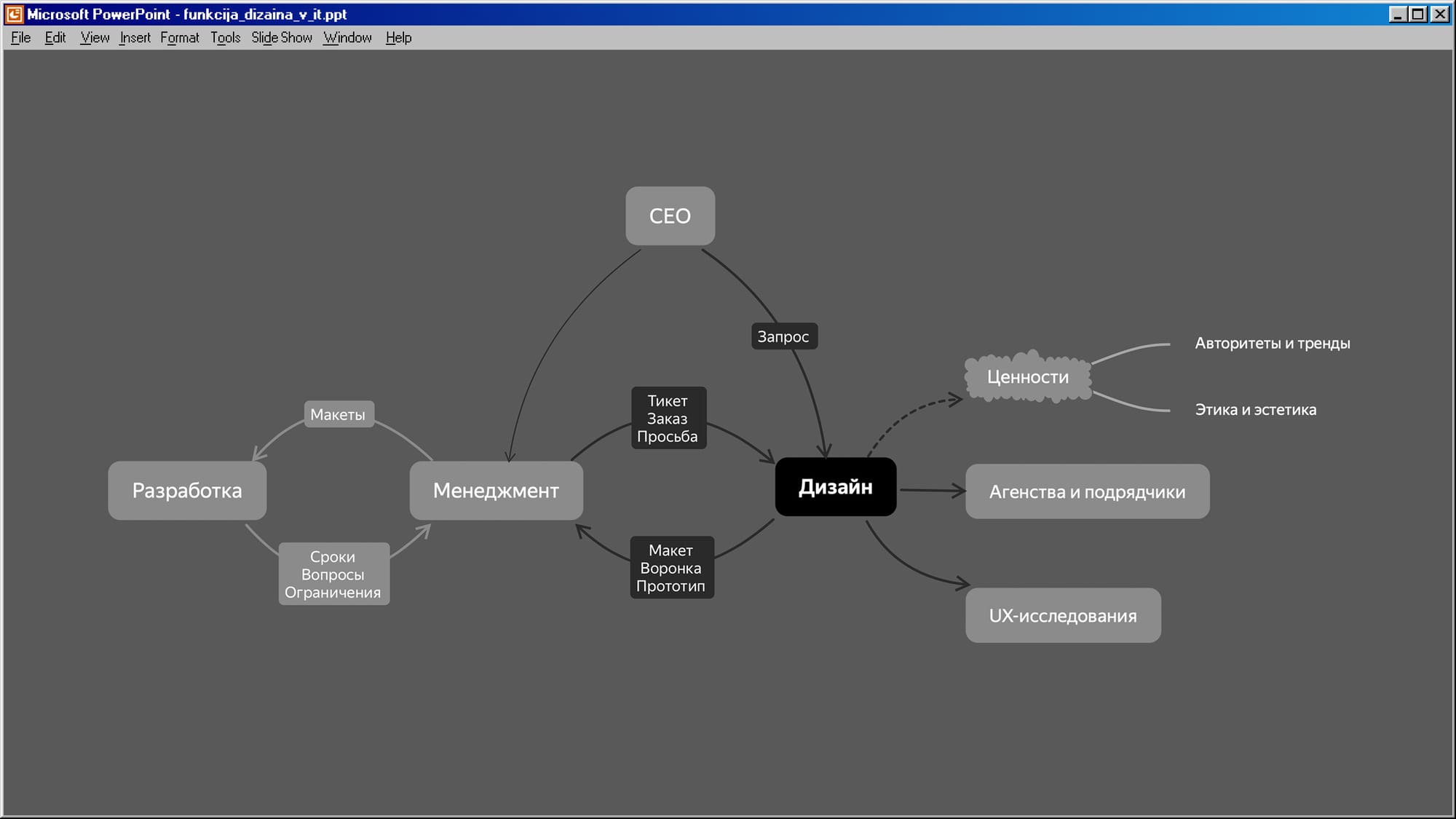Open the Insert menu

(x=135, y=38)
